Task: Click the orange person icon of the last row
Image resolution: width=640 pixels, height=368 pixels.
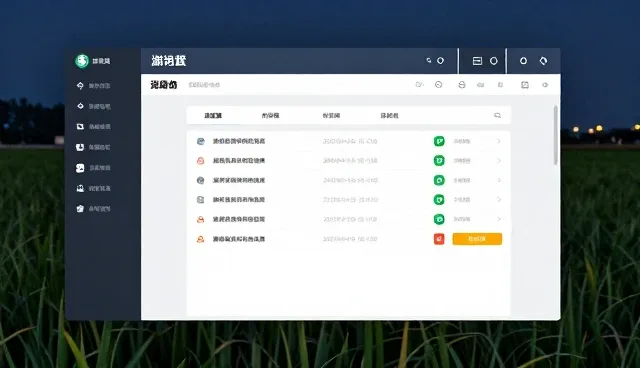Action: tap(200, 239)
